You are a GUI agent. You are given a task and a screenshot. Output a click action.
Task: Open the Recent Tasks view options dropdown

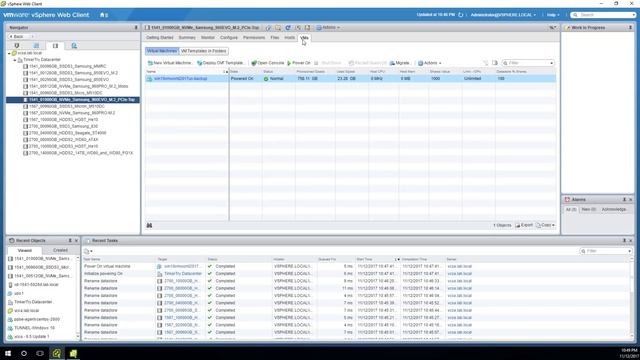coord(88,251)
